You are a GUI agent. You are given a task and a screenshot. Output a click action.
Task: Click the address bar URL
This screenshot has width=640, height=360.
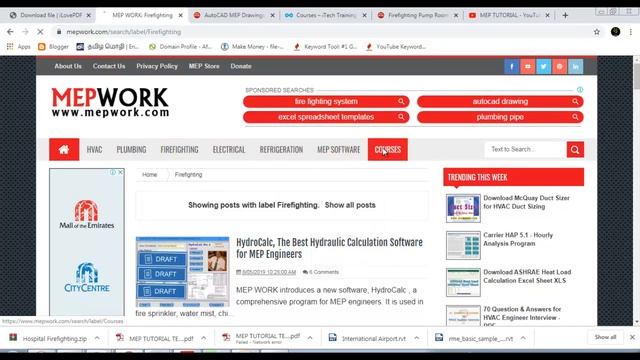[123, 31]
